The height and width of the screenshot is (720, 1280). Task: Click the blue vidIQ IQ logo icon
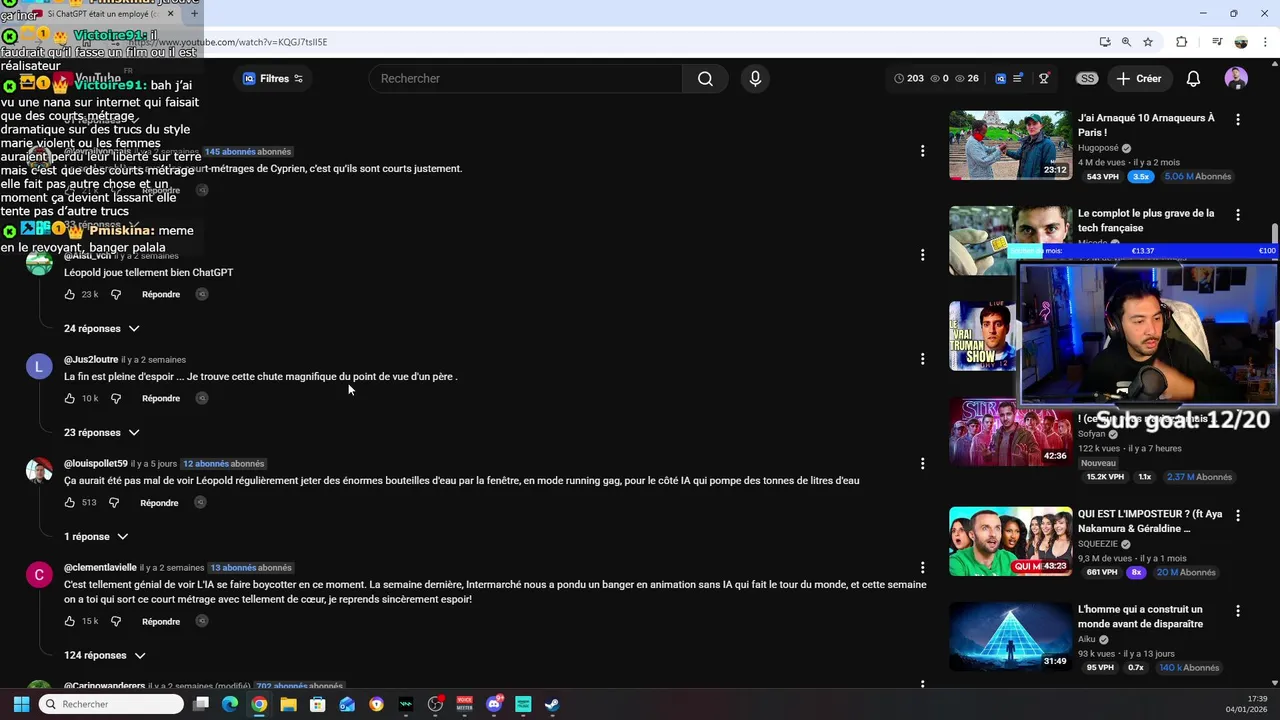point(1000,79)
